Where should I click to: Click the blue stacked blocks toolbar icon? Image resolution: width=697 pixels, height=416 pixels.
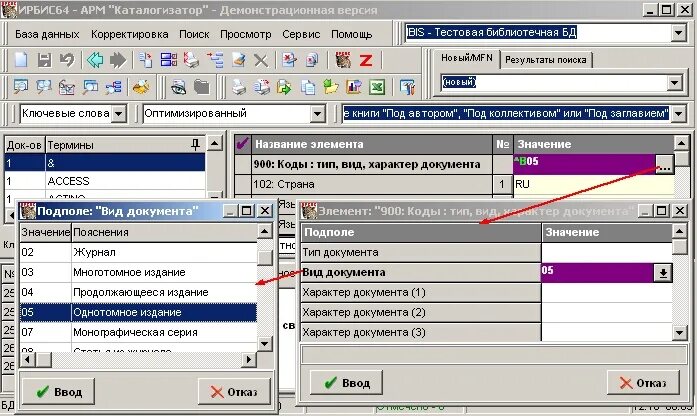click(x=168, y=60)
